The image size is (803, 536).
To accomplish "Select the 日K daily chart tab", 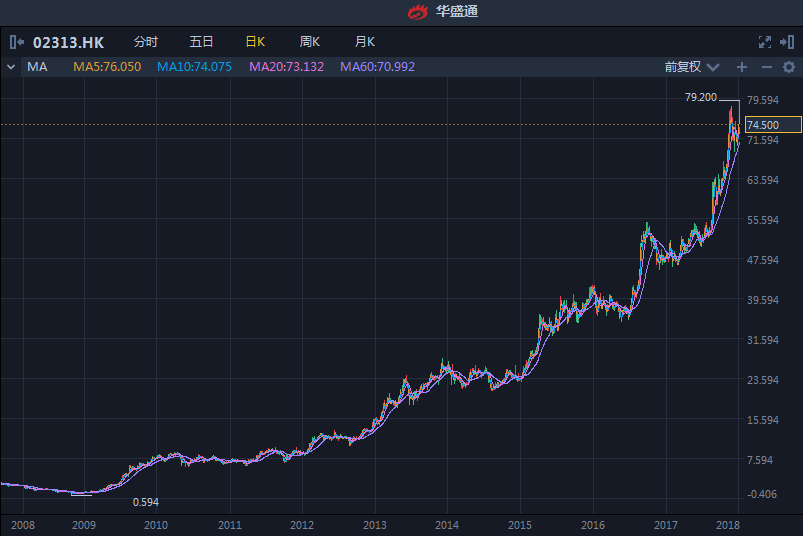I will click(255, 42).
